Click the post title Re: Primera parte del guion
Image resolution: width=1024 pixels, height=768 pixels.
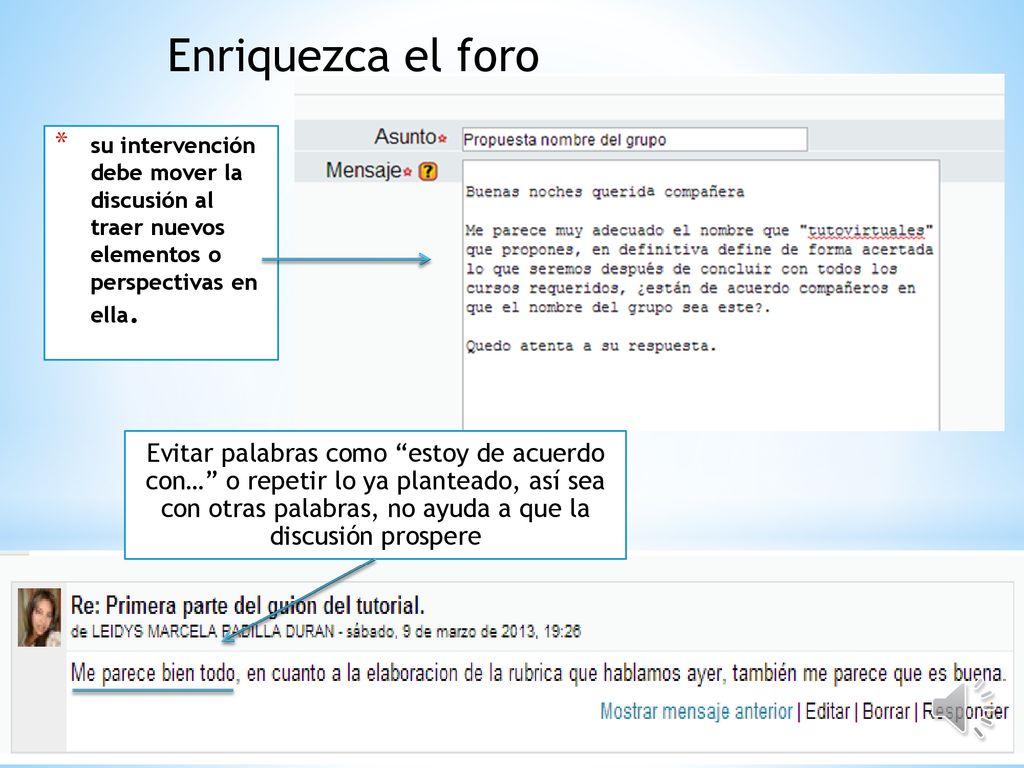click(x=248, y=605)
